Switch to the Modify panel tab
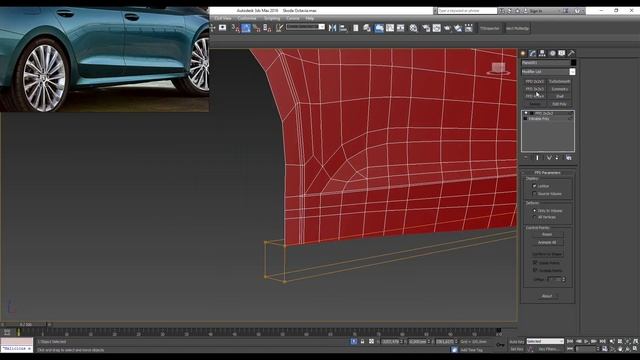This screenshot has width=640, height=360. [x=533, y=53]
